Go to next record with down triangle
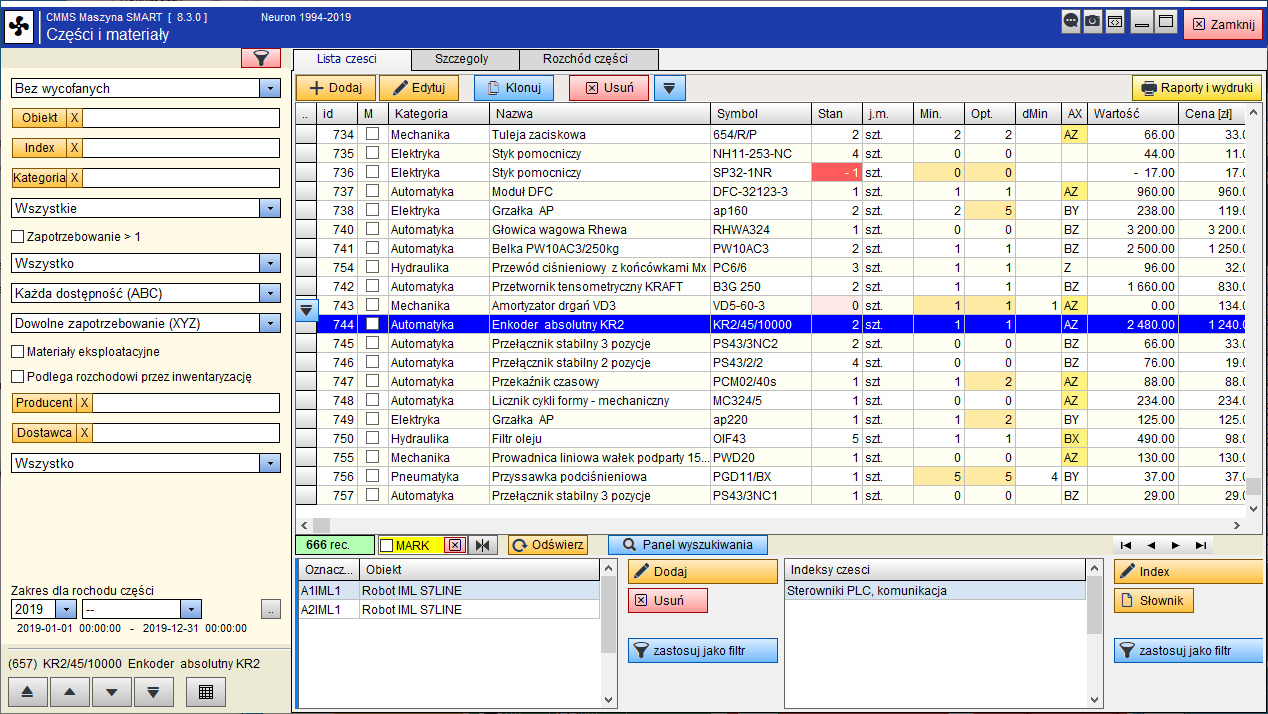Viewport: 1268px width, 714px height. (112, 692)
